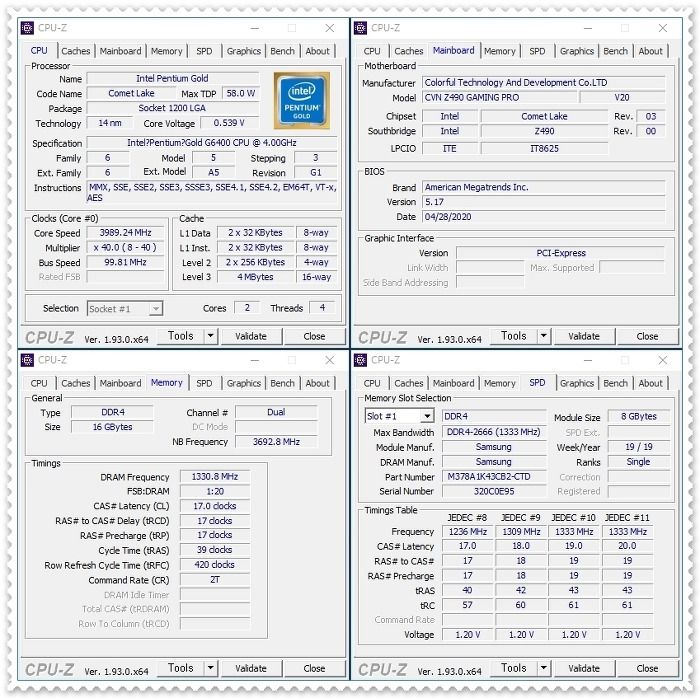Click Validate in CPU window

(x=251, y=336)
